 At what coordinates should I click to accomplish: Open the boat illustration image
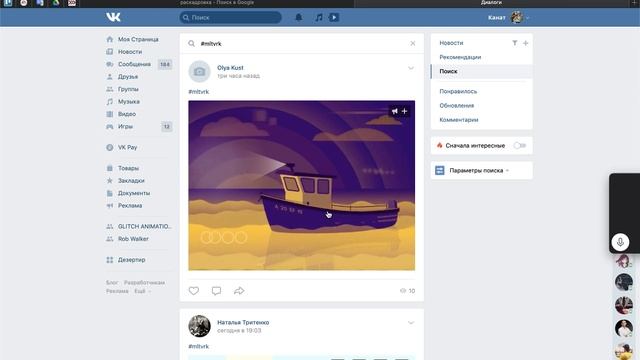pos(302,185)
